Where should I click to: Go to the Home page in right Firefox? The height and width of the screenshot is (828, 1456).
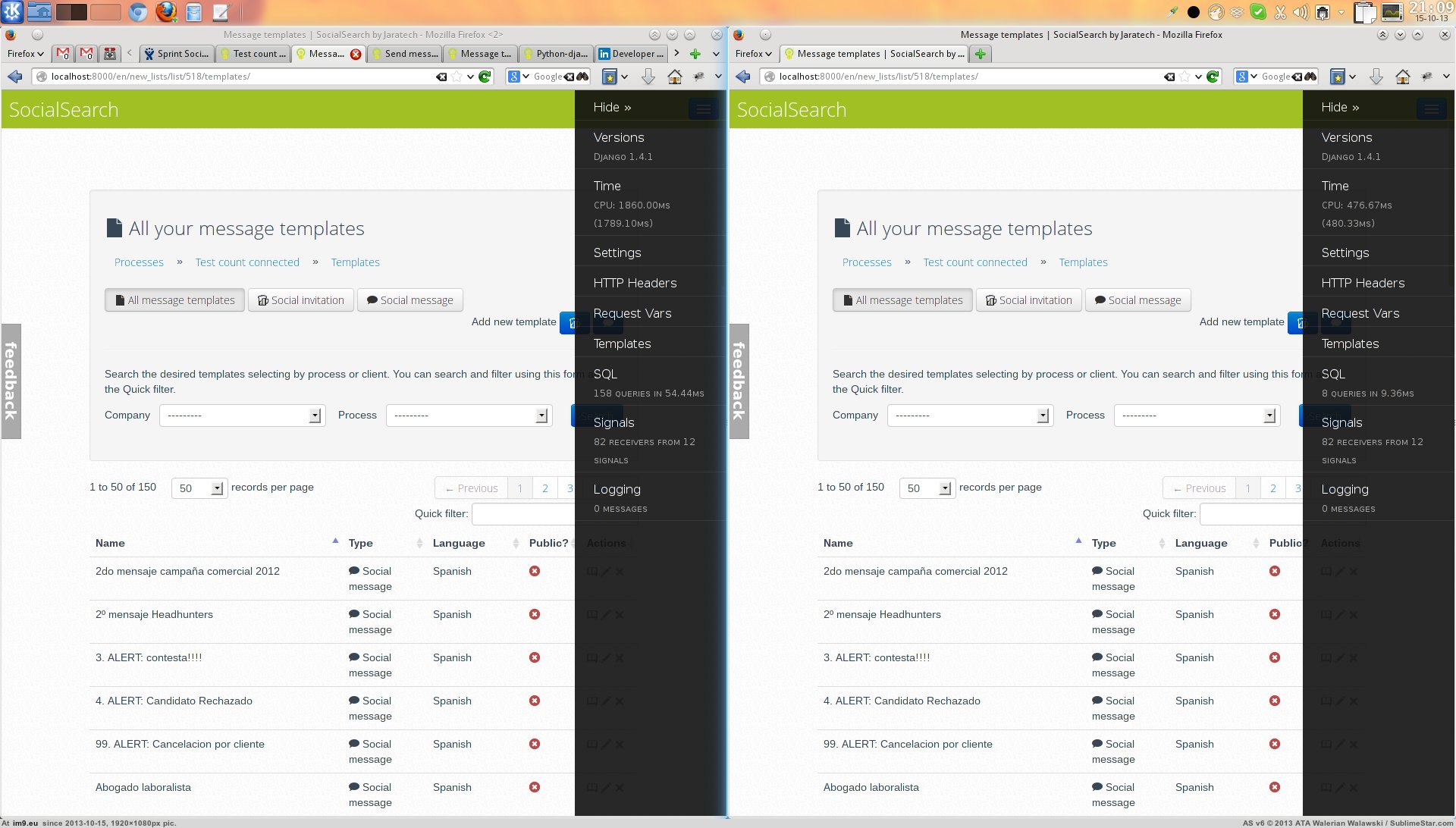pyautogui.click(x=1402, y=77)
